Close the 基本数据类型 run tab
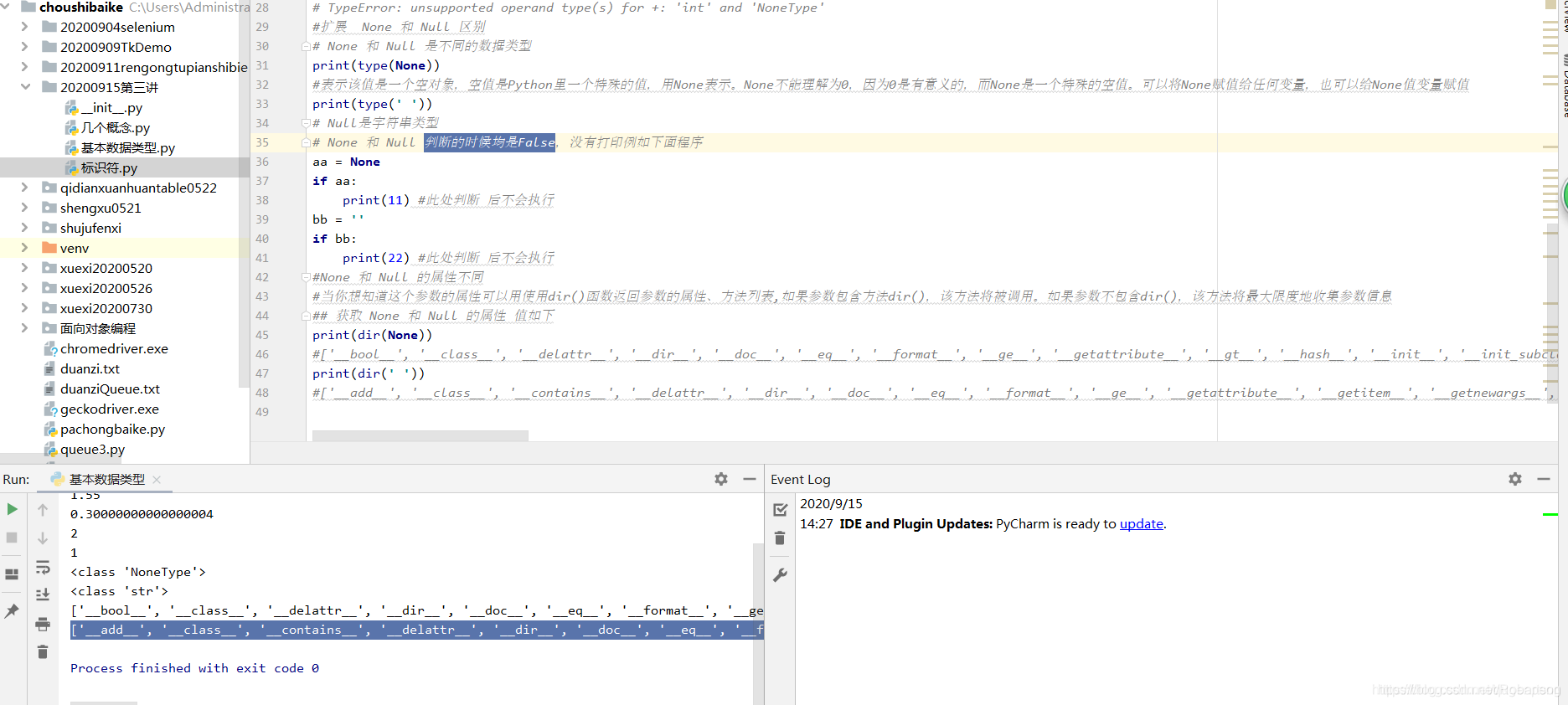Viewport: 1568px width, 705px height. click(157, 480)
